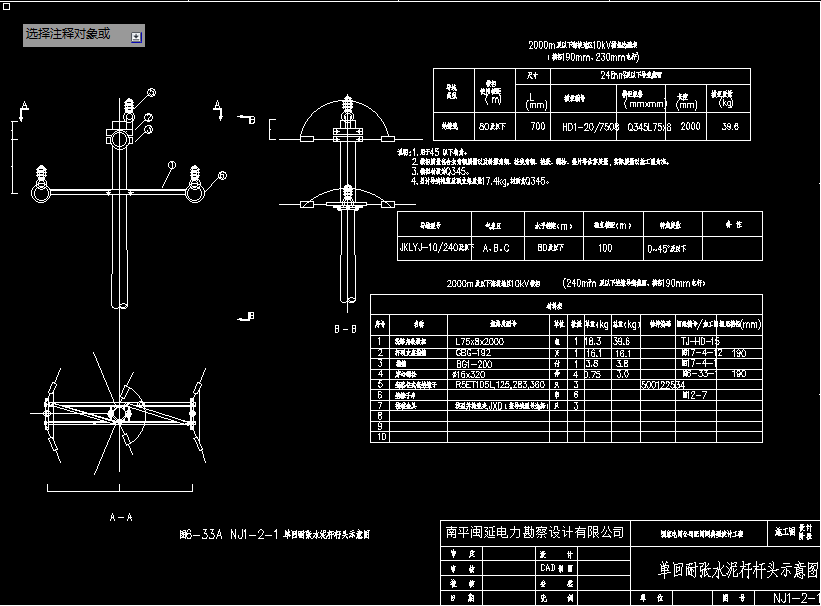The height and width of the screenshot is (606, 821).
Task: Select the "2000" cell in the top table
Action: coord(690,126)
